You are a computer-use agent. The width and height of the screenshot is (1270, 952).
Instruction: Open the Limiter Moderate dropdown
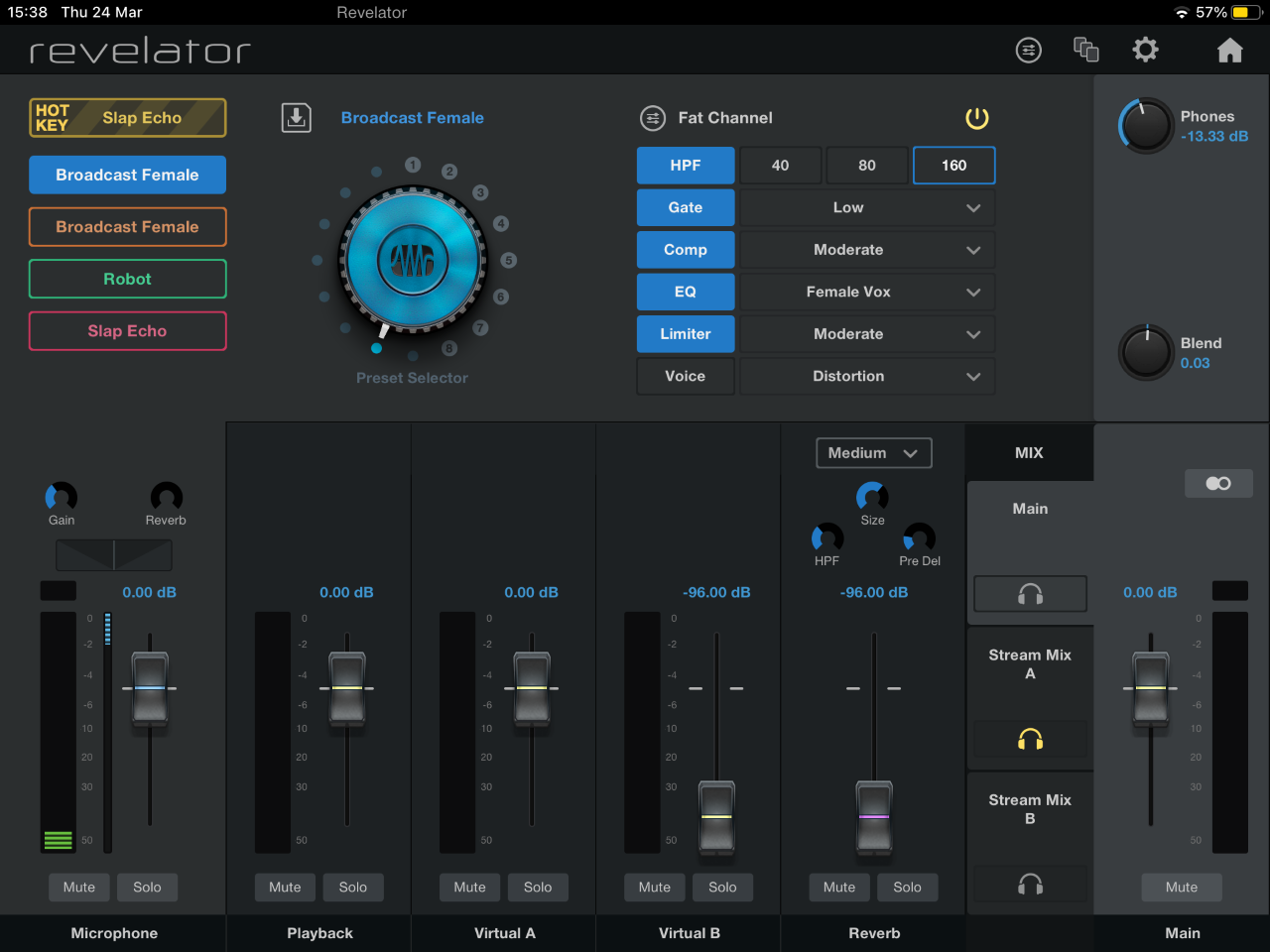pyautogui.click(x=867, y=334)
